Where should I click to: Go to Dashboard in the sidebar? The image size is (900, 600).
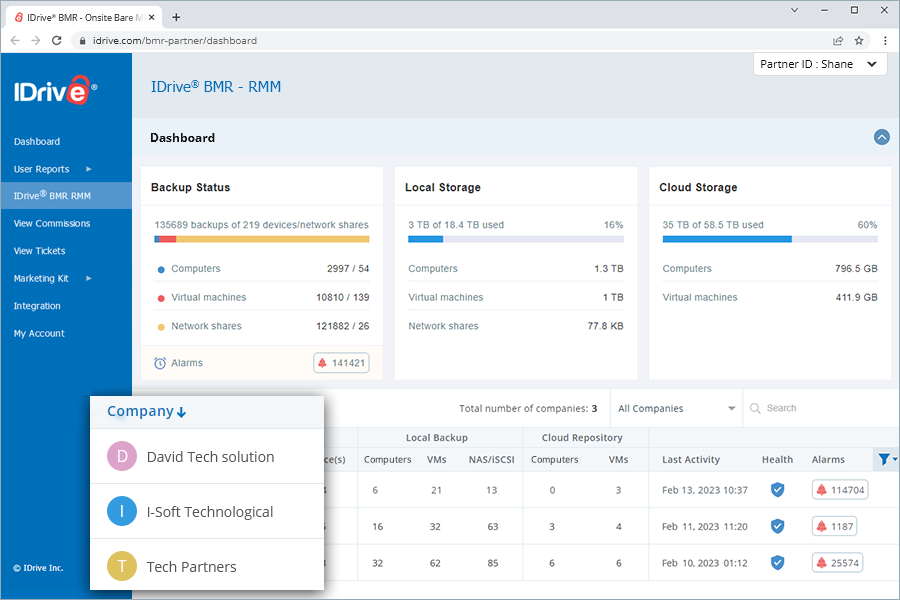tap(37, 141)
